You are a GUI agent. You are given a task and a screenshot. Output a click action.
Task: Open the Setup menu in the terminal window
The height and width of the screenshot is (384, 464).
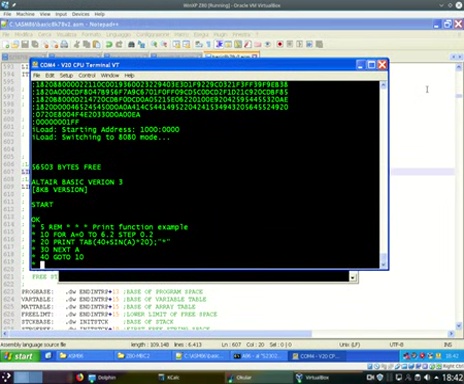point(66,75)
